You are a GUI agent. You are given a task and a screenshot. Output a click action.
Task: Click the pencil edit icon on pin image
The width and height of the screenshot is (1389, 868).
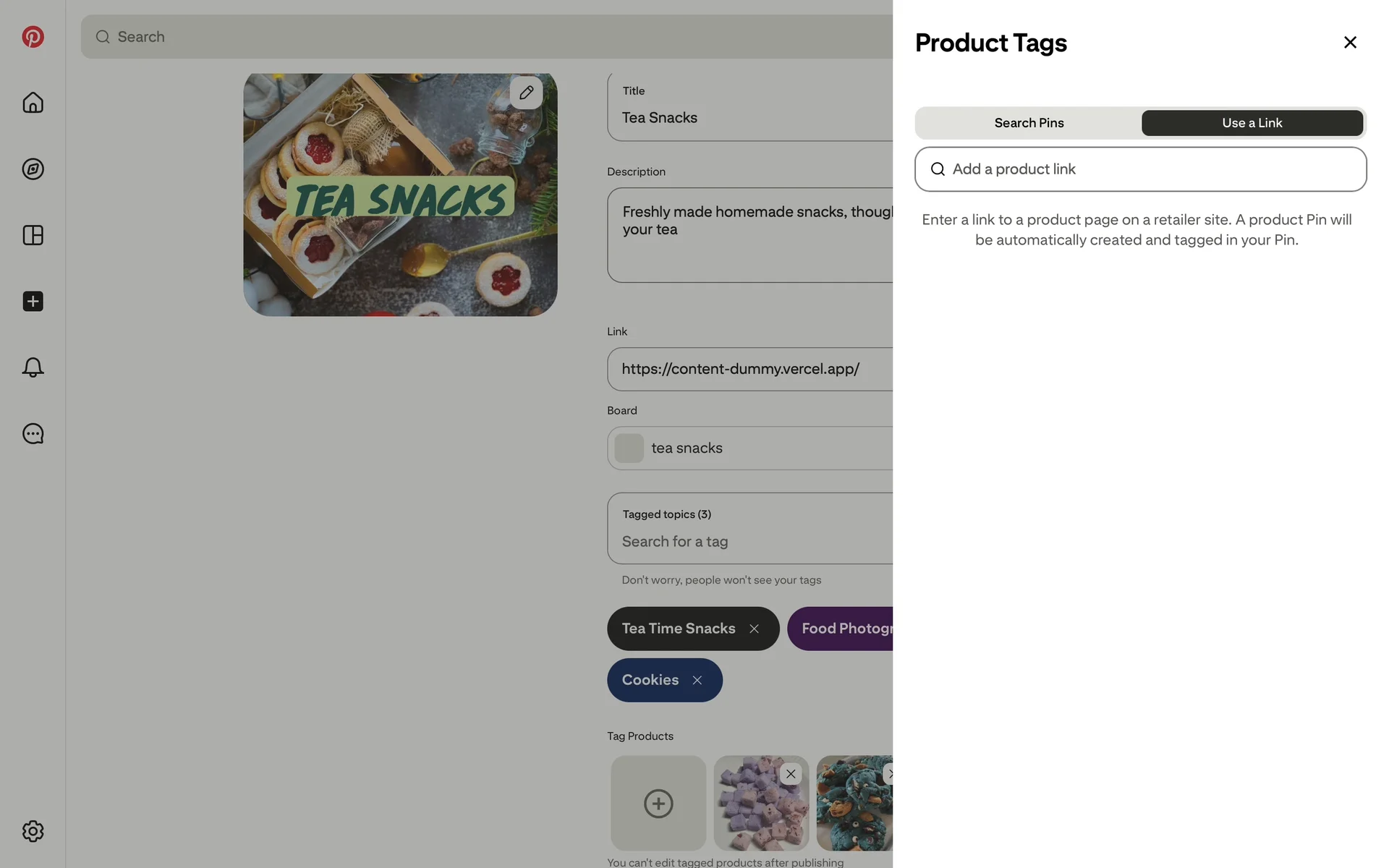pos(526,93)
